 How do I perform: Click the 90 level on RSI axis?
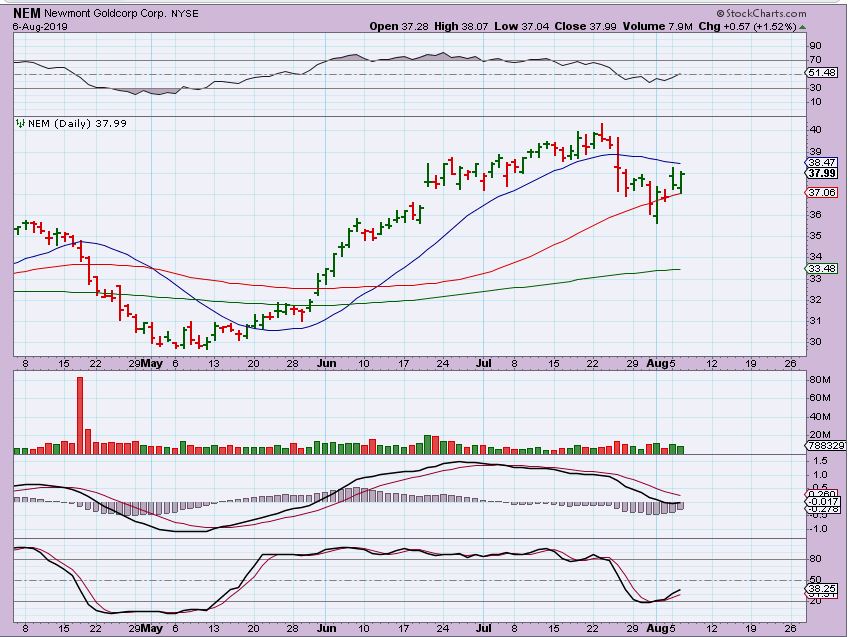[815, 46]
